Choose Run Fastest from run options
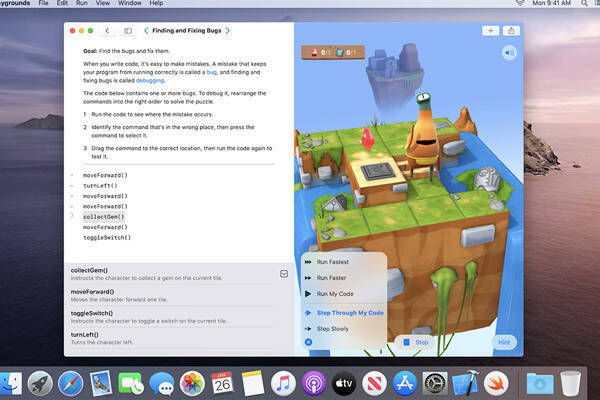 pyautogui.click(x=334, y=262)
